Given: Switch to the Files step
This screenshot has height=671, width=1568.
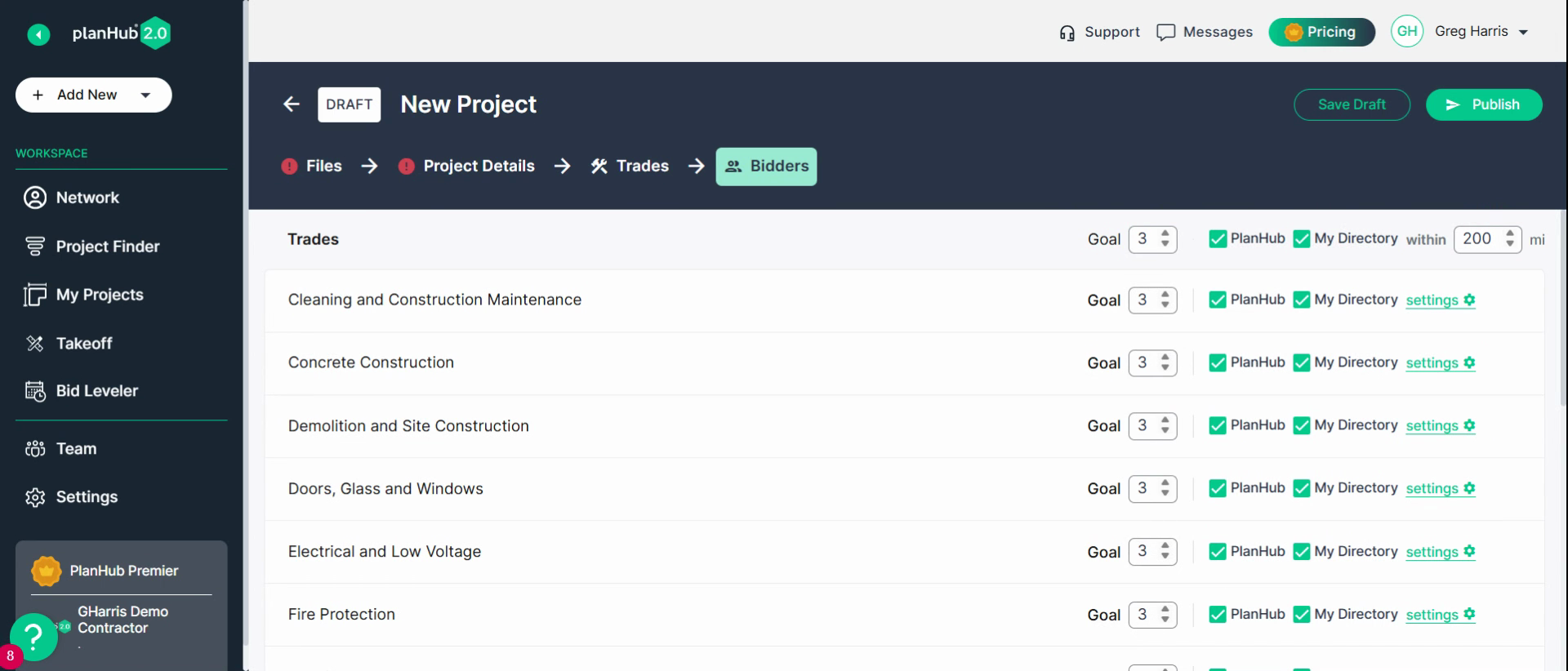Looking at the screenshot, I should tap(312, 167).
